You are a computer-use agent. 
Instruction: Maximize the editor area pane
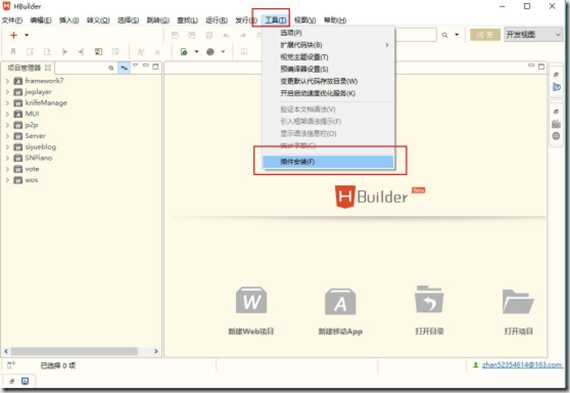541,67
